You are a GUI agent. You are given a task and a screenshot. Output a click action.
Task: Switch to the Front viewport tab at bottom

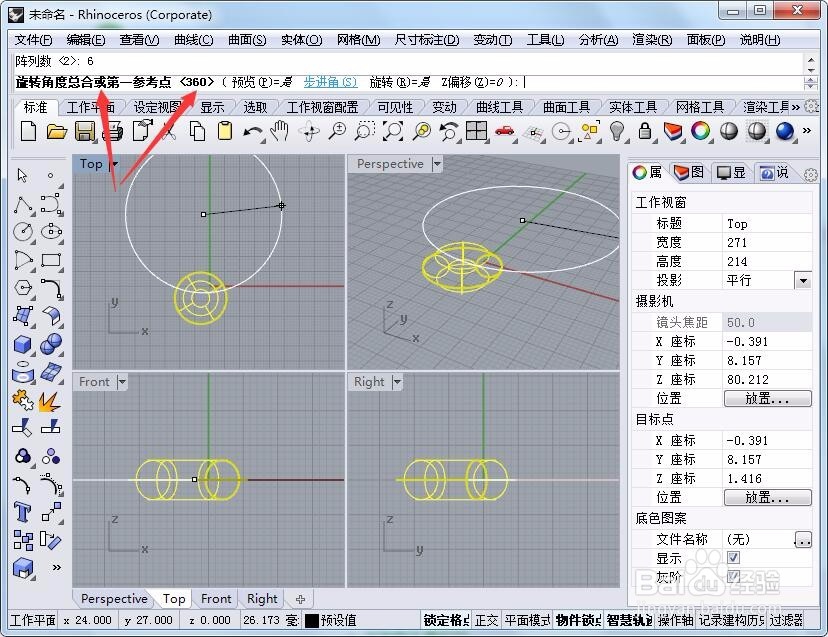pyautogui.click(x=216, y=599)
